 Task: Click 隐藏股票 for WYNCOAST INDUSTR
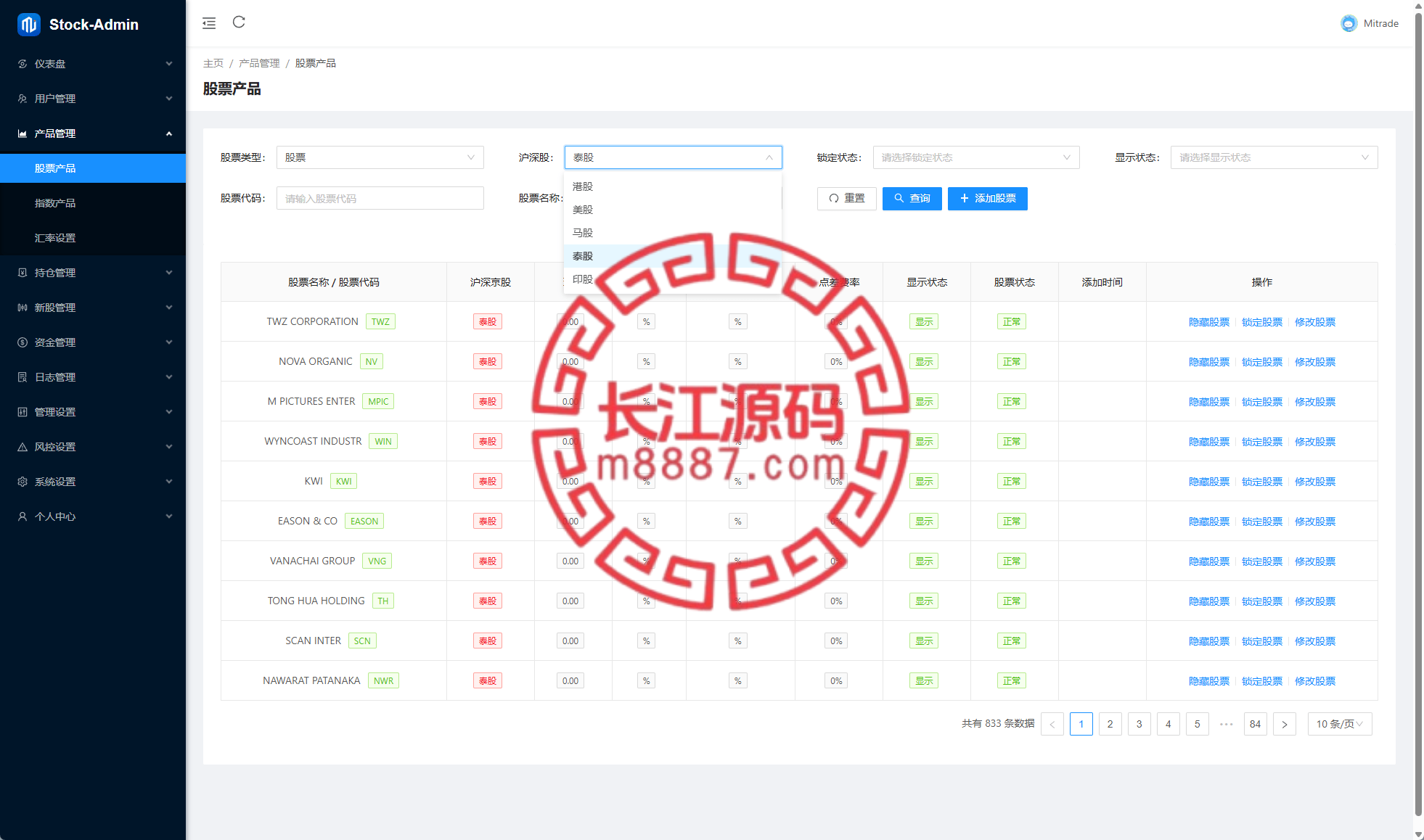coord(1209,442)
